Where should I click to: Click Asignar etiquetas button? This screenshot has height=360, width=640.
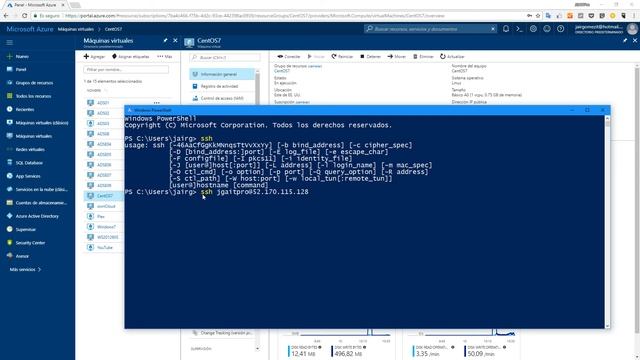[131, 56]
